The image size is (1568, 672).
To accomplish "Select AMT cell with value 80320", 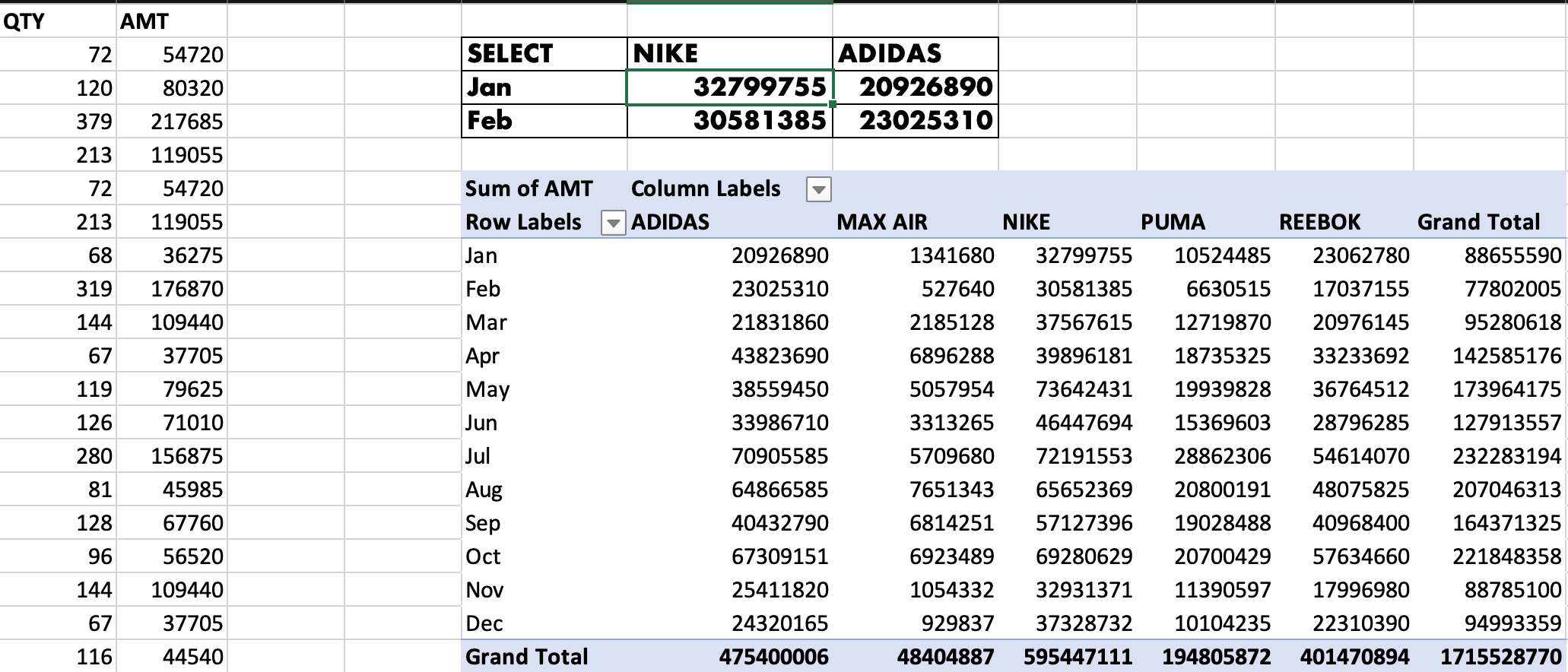I will coord(172,88).
